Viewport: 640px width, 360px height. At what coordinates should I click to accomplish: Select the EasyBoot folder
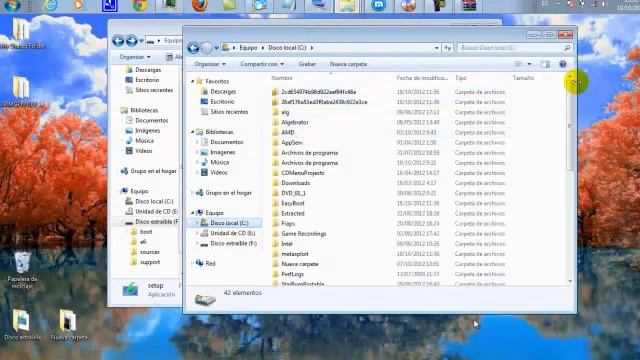click(x=293, y=203)
